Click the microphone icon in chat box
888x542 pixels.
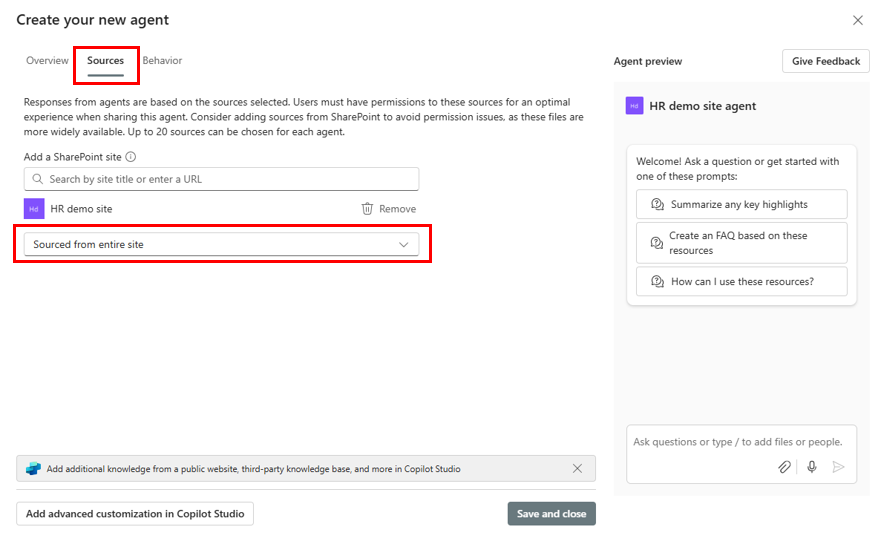point(812,467)
